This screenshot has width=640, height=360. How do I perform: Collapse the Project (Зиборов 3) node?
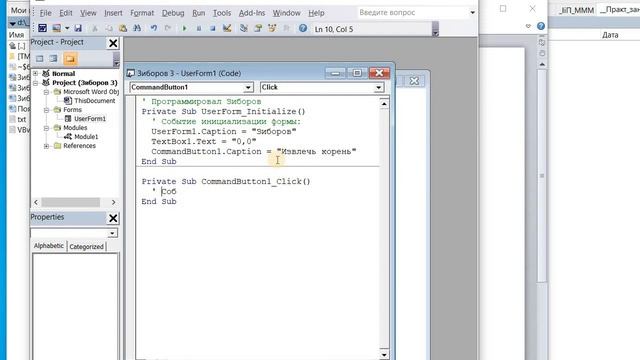36,83
